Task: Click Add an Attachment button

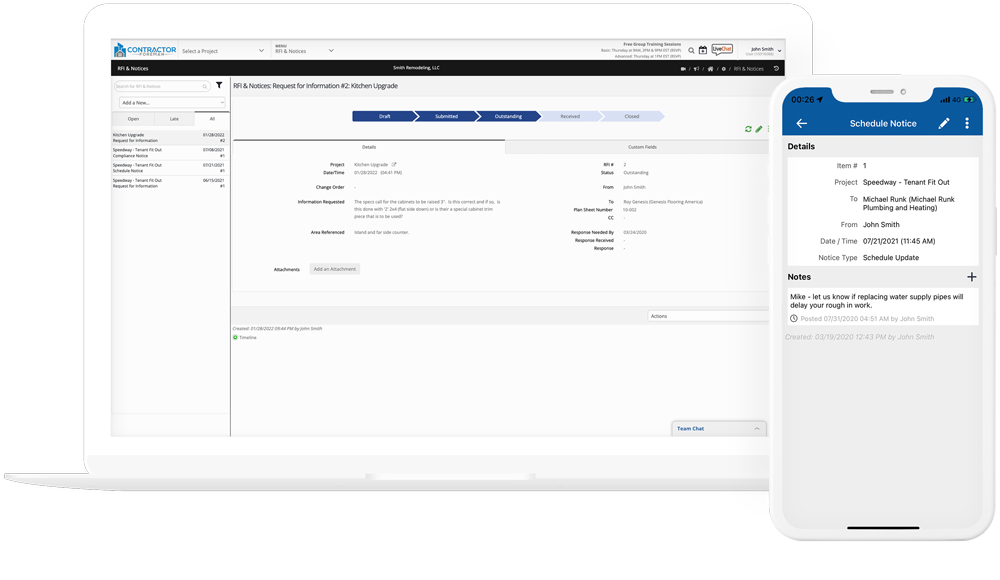Action: 334,269
